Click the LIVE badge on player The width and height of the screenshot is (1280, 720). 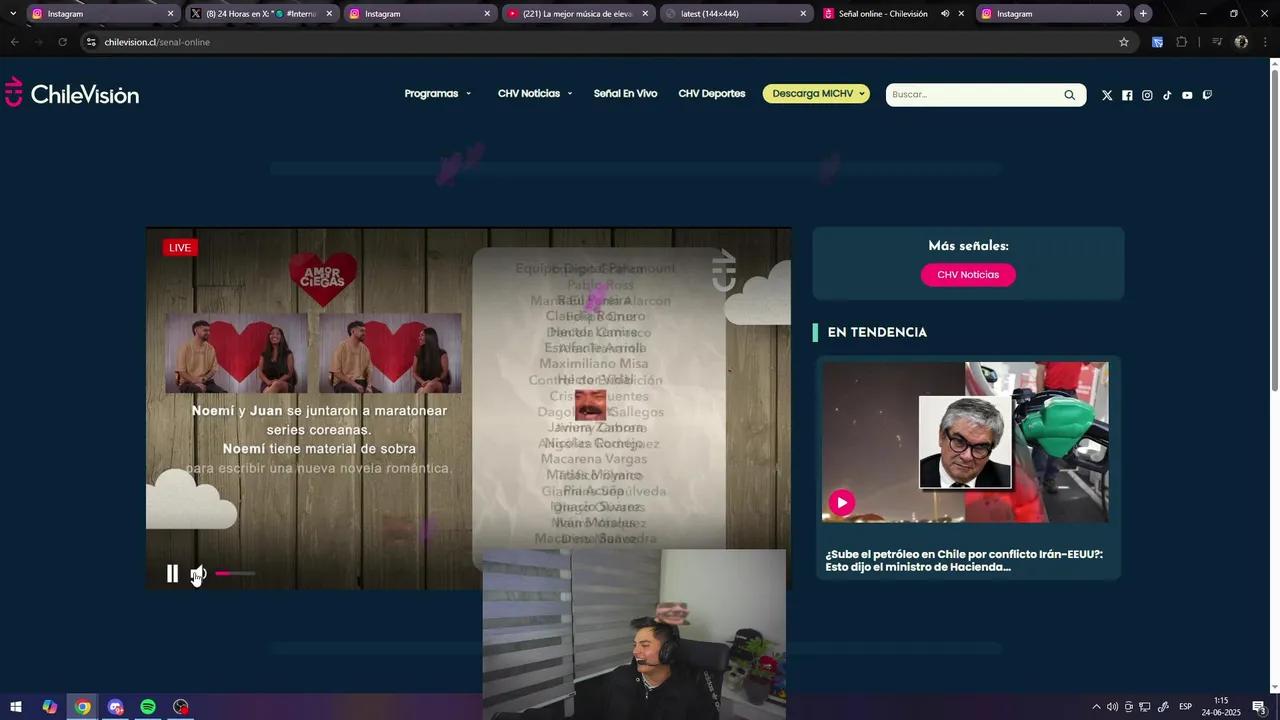[x=180, y=248]
